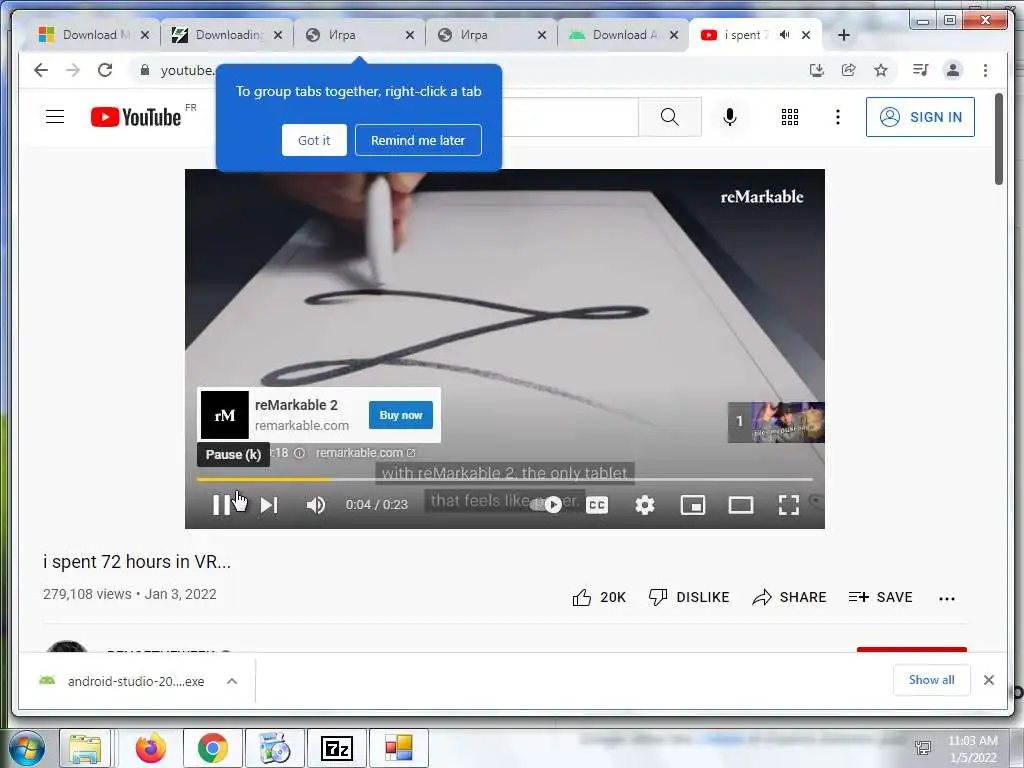Like the video (20K)
This screenshot has height=768, width=1024.
[x=599, y=597]
